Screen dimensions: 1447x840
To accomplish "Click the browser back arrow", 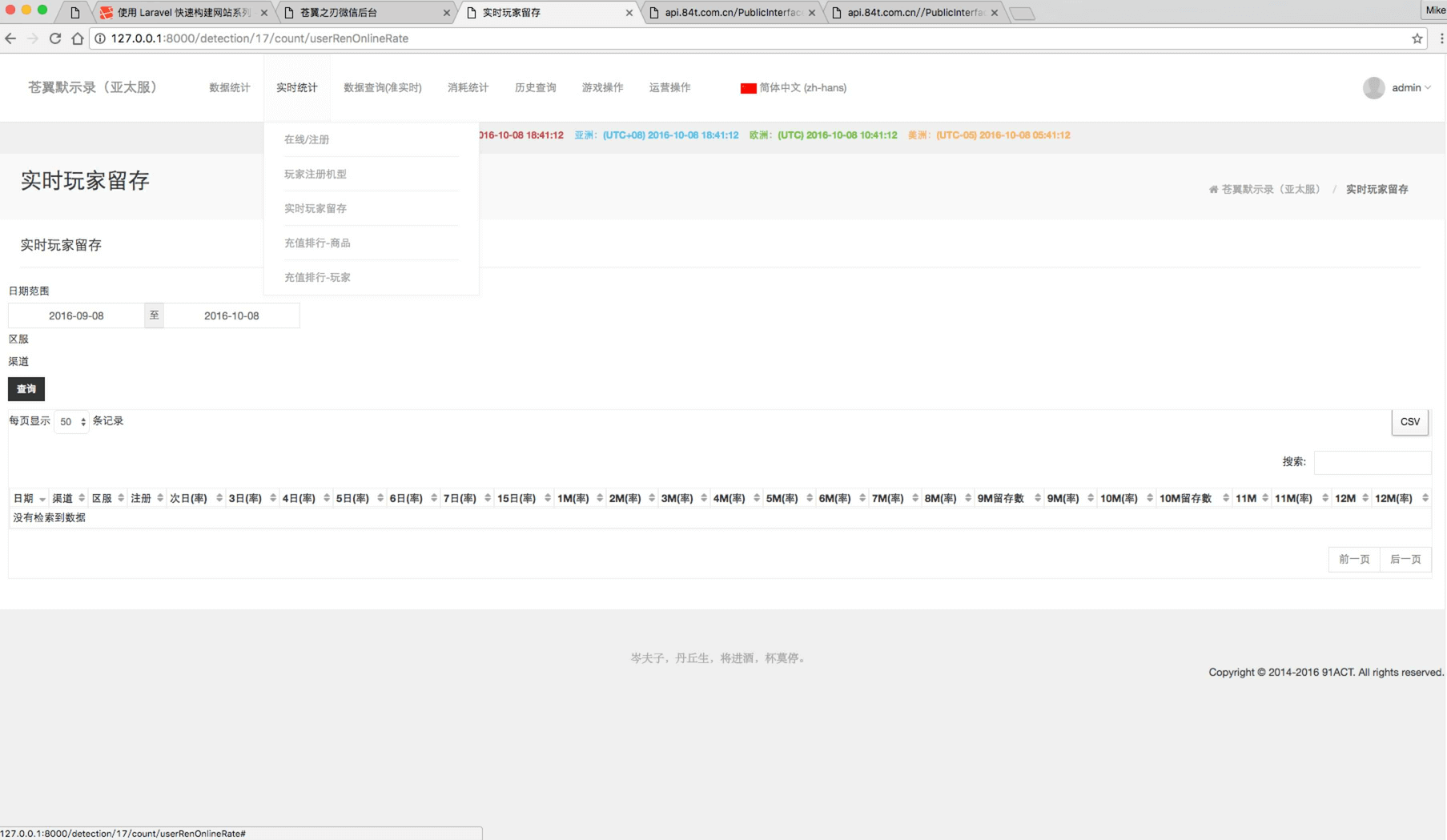I will pyautogui.click(x=10, y=38).
